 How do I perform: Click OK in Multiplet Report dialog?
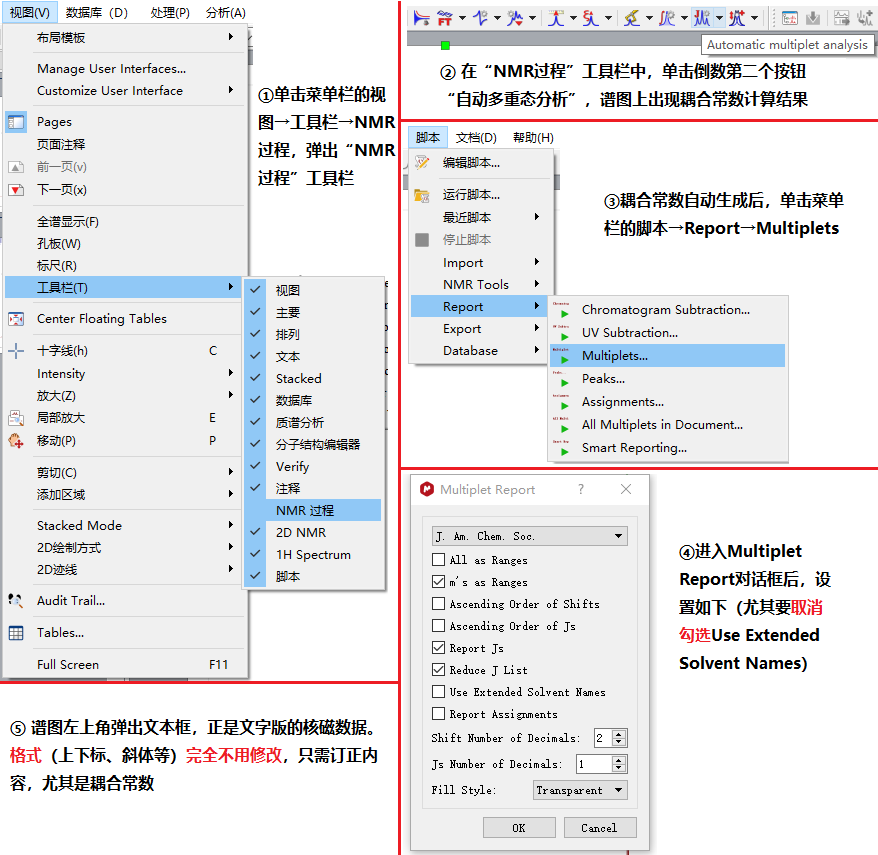[519, 827]
